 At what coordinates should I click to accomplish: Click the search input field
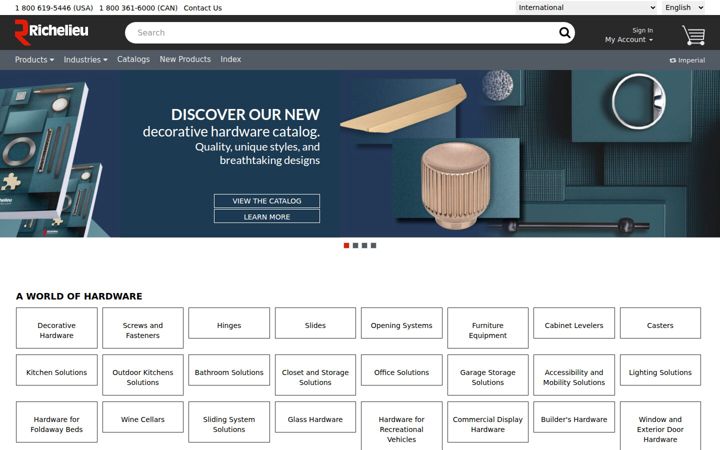[342, 33]
